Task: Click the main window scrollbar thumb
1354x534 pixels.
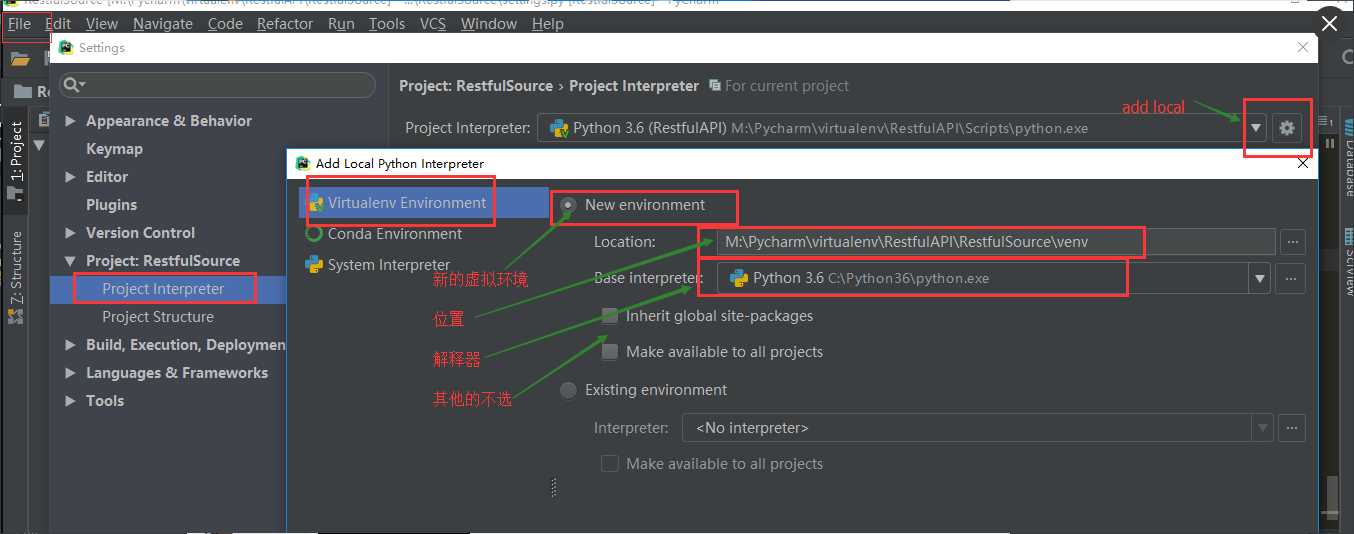Action: [x=1332, y=497]
